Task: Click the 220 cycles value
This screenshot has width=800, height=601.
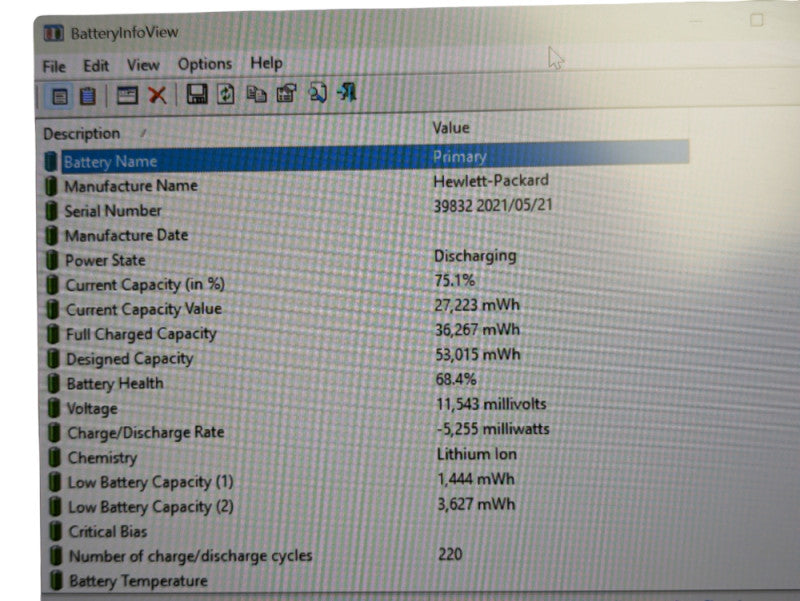Action: click(450, 555)
